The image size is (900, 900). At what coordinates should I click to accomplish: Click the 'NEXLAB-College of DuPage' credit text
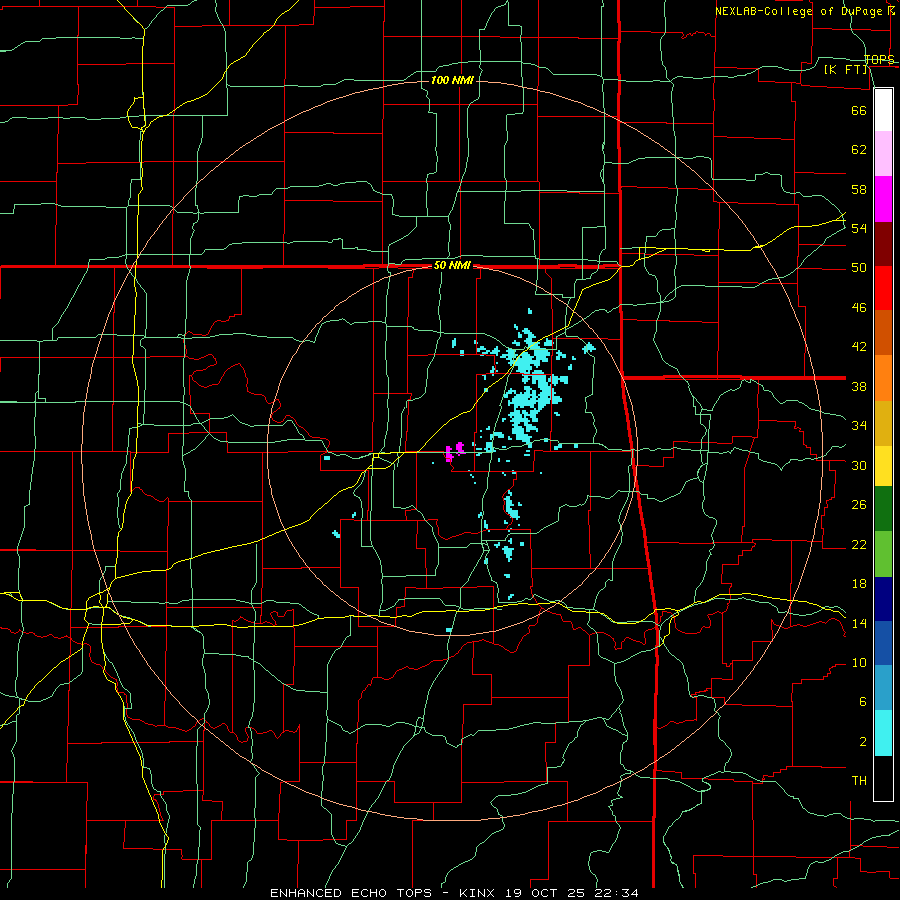tap(800, 11)
